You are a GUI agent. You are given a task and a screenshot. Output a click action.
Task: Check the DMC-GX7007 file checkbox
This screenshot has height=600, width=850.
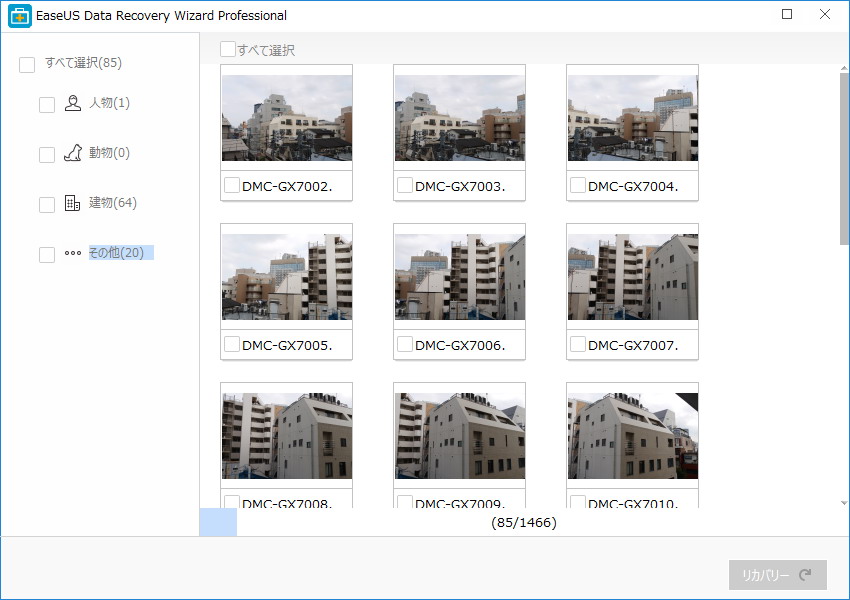pos(578,344)
